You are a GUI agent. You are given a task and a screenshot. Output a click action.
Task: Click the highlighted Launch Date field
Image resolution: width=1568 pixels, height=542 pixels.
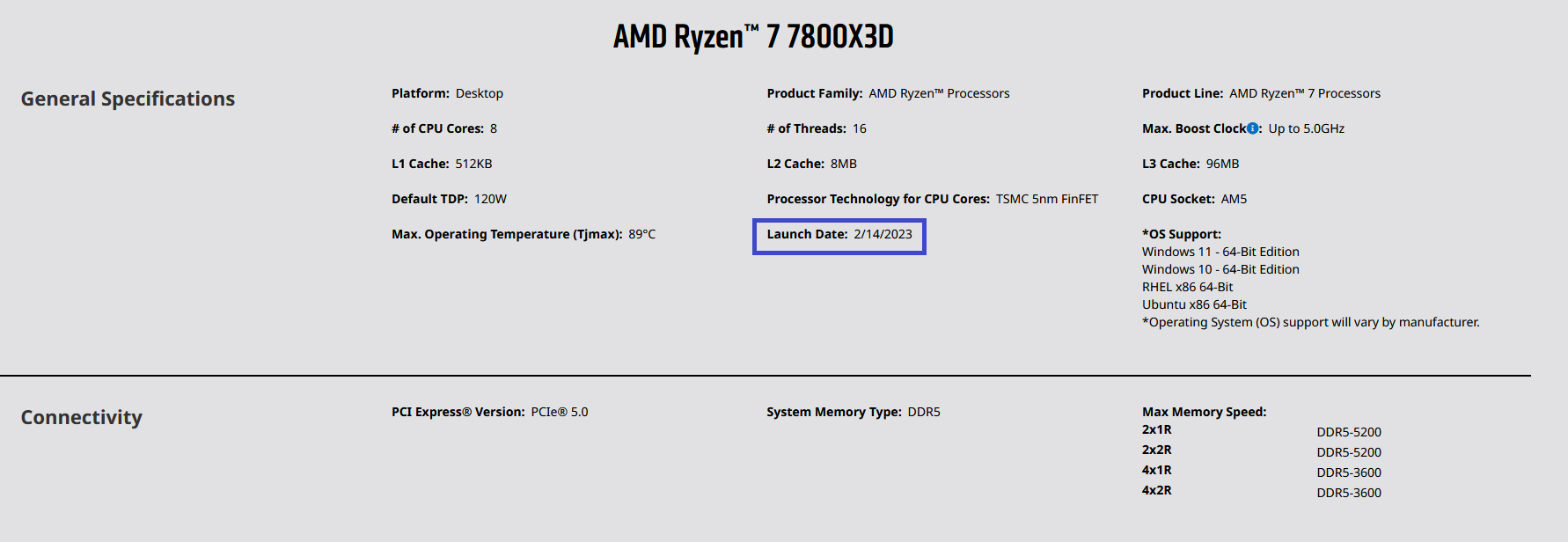[839, 235]
